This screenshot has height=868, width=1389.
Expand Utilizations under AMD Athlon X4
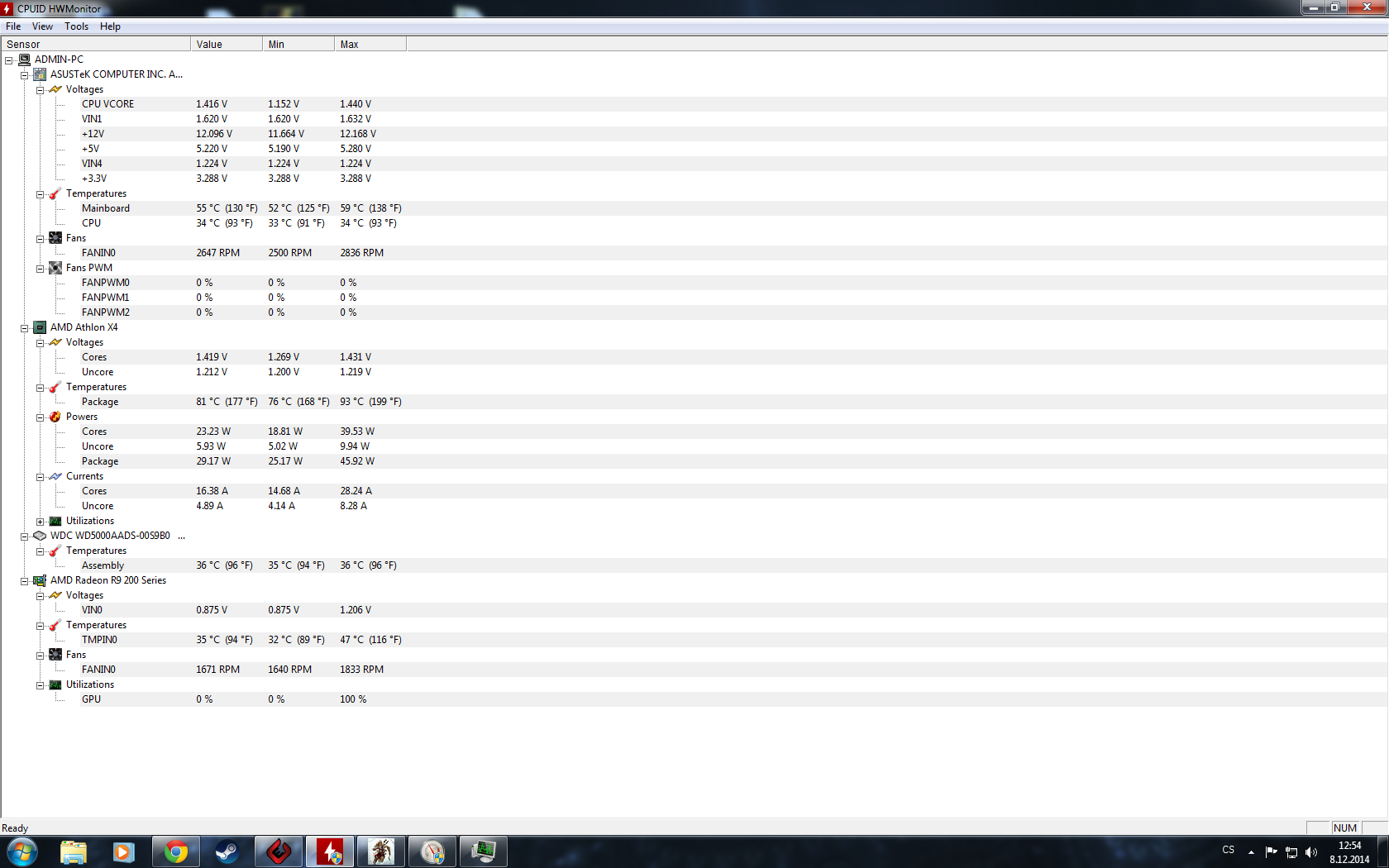(x=40, y=522)
